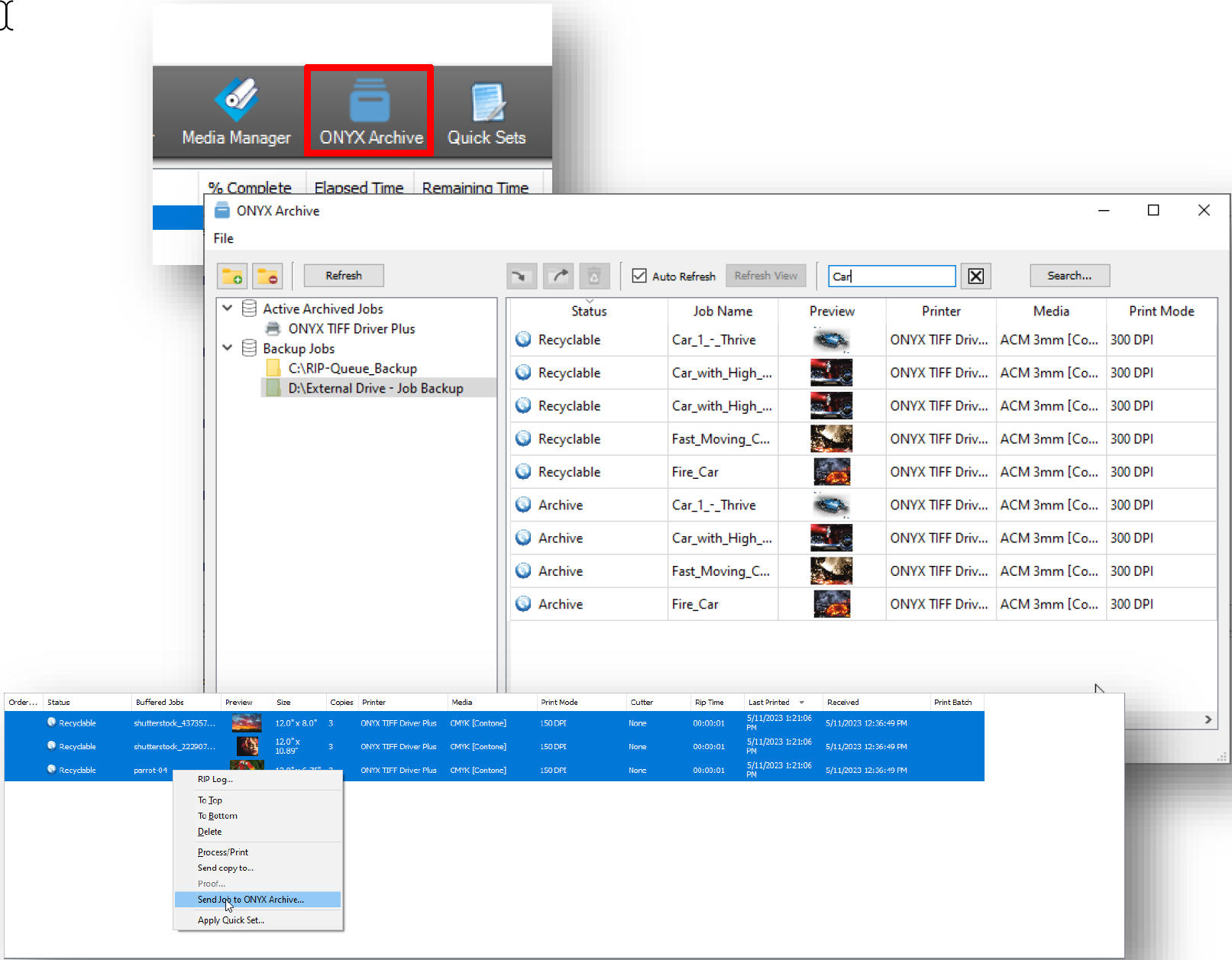Click the Refresh button
This screenshot has height=960, width=1232.
tap(343, 276)
